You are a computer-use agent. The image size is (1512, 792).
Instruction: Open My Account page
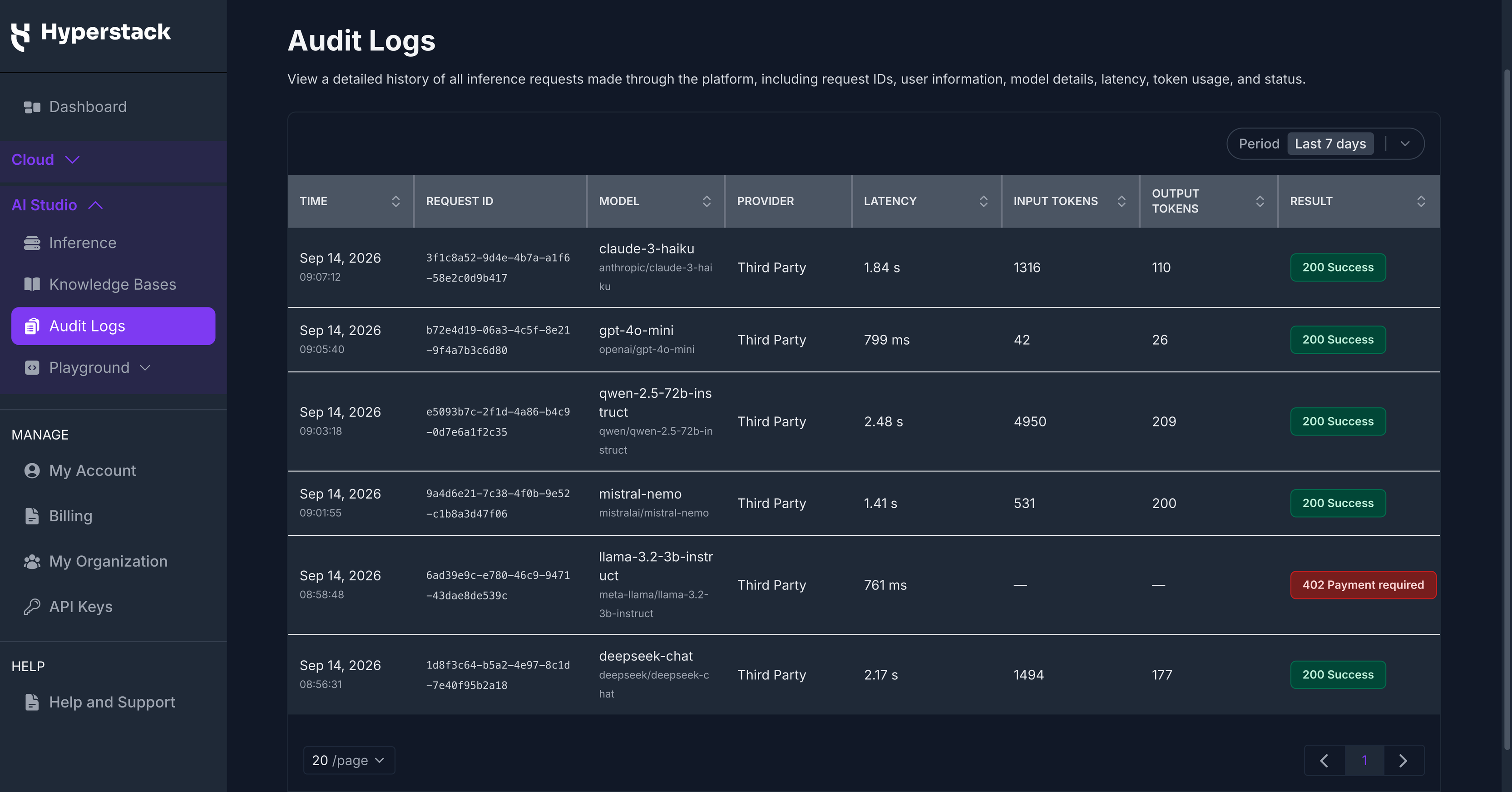pyautogui.click(x=113, y=471)
